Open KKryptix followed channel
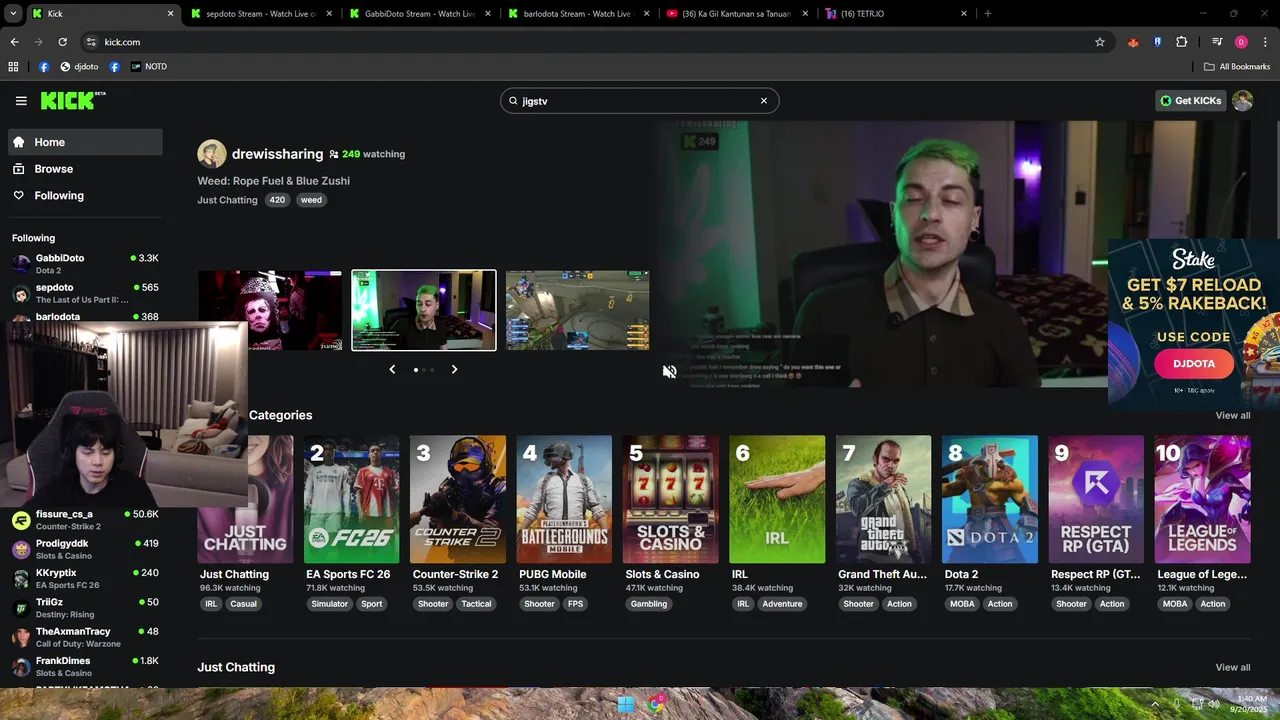Screen dimensions: 1280x720 (85, 579)
